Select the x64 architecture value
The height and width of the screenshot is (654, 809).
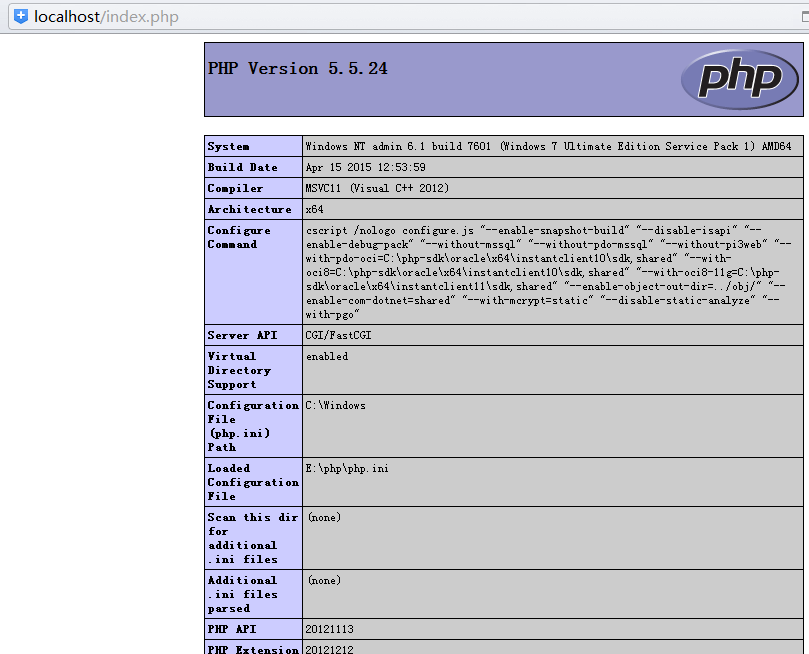(313, 210)
